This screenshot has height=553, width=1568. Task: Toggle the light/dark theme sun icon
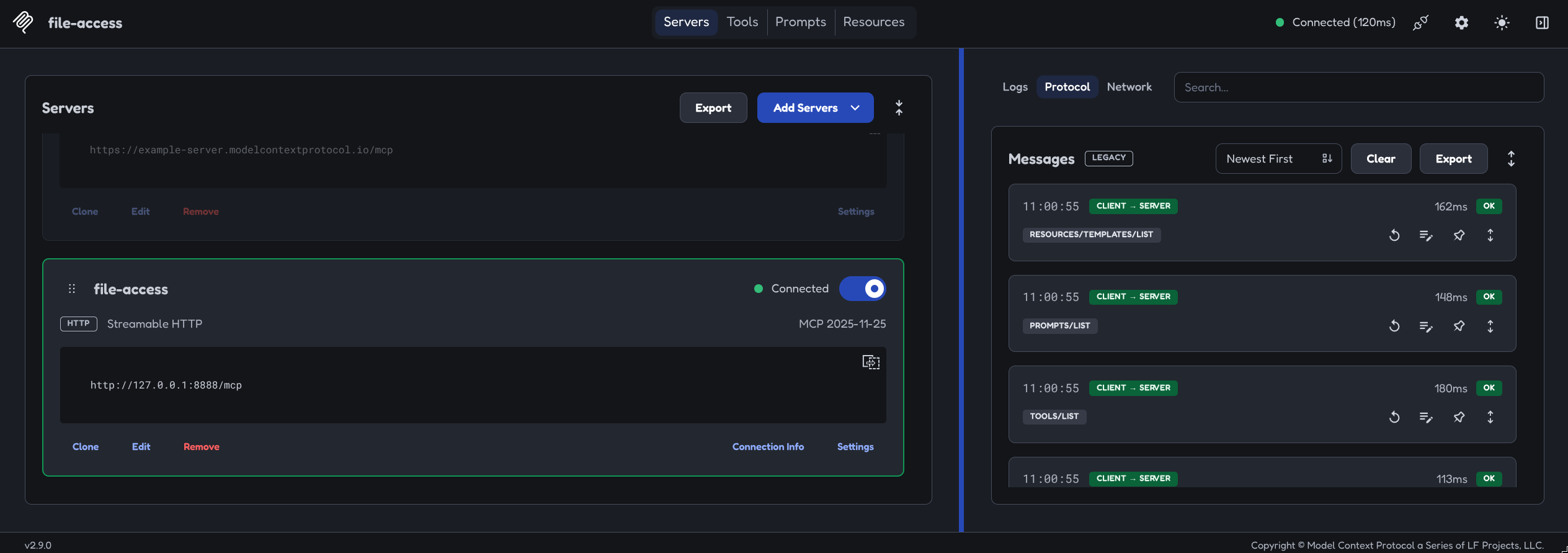1502,23
